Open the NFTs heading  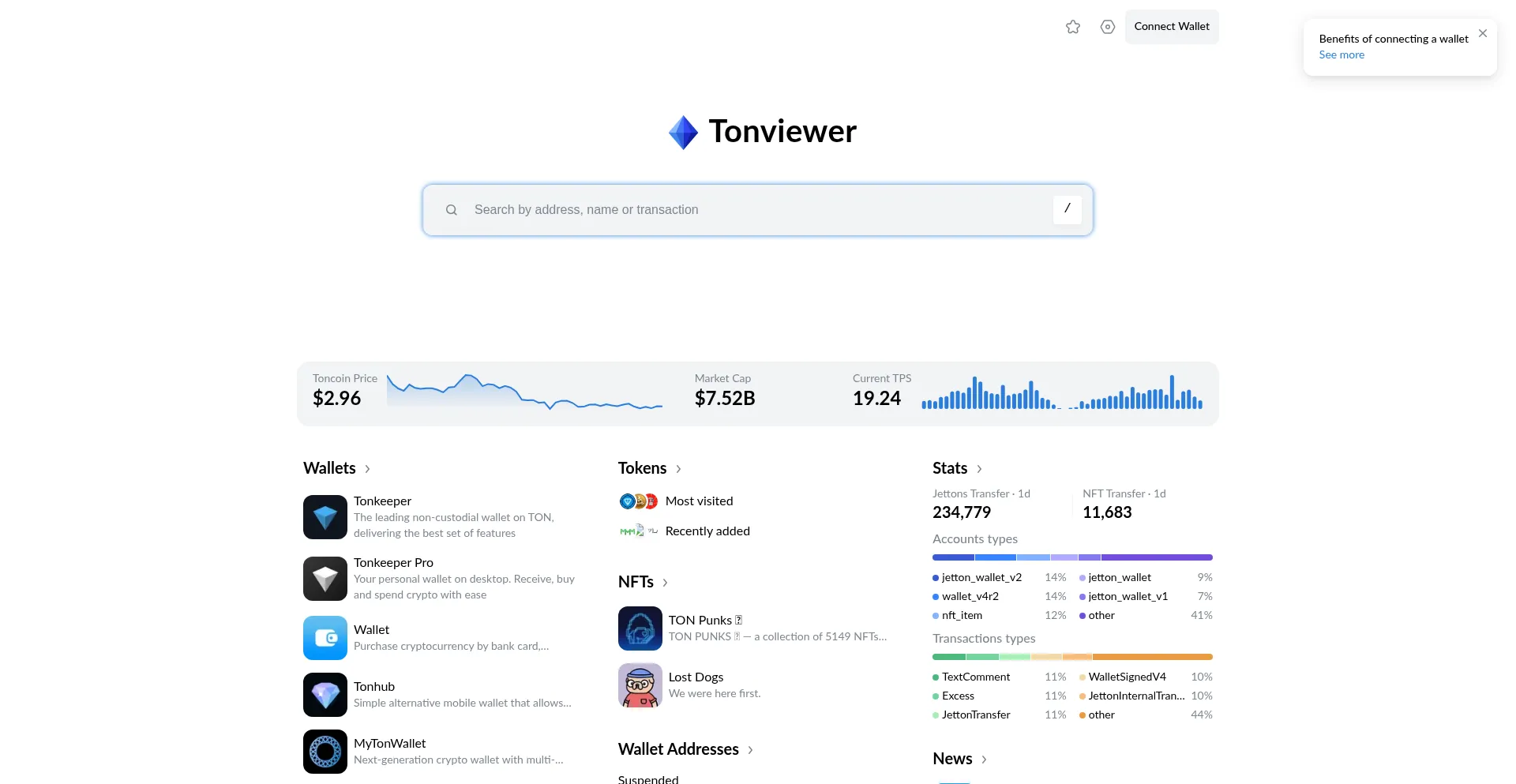pyautogui.click(x=636, y=582)
